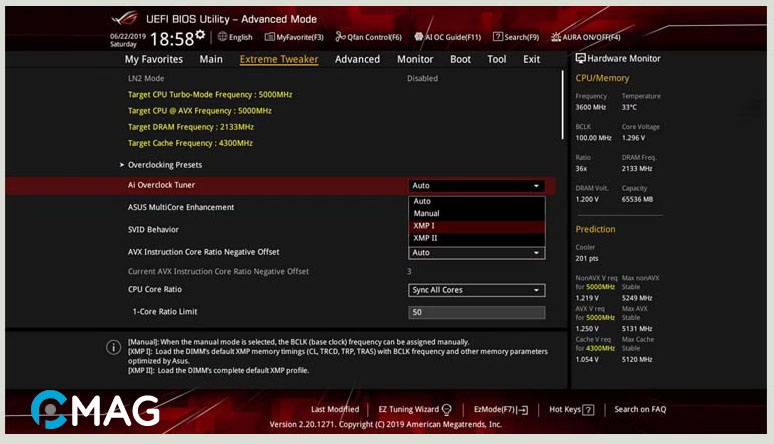
Task: Select 1-Core Ratio Limit label
Action: coord(165,312)
